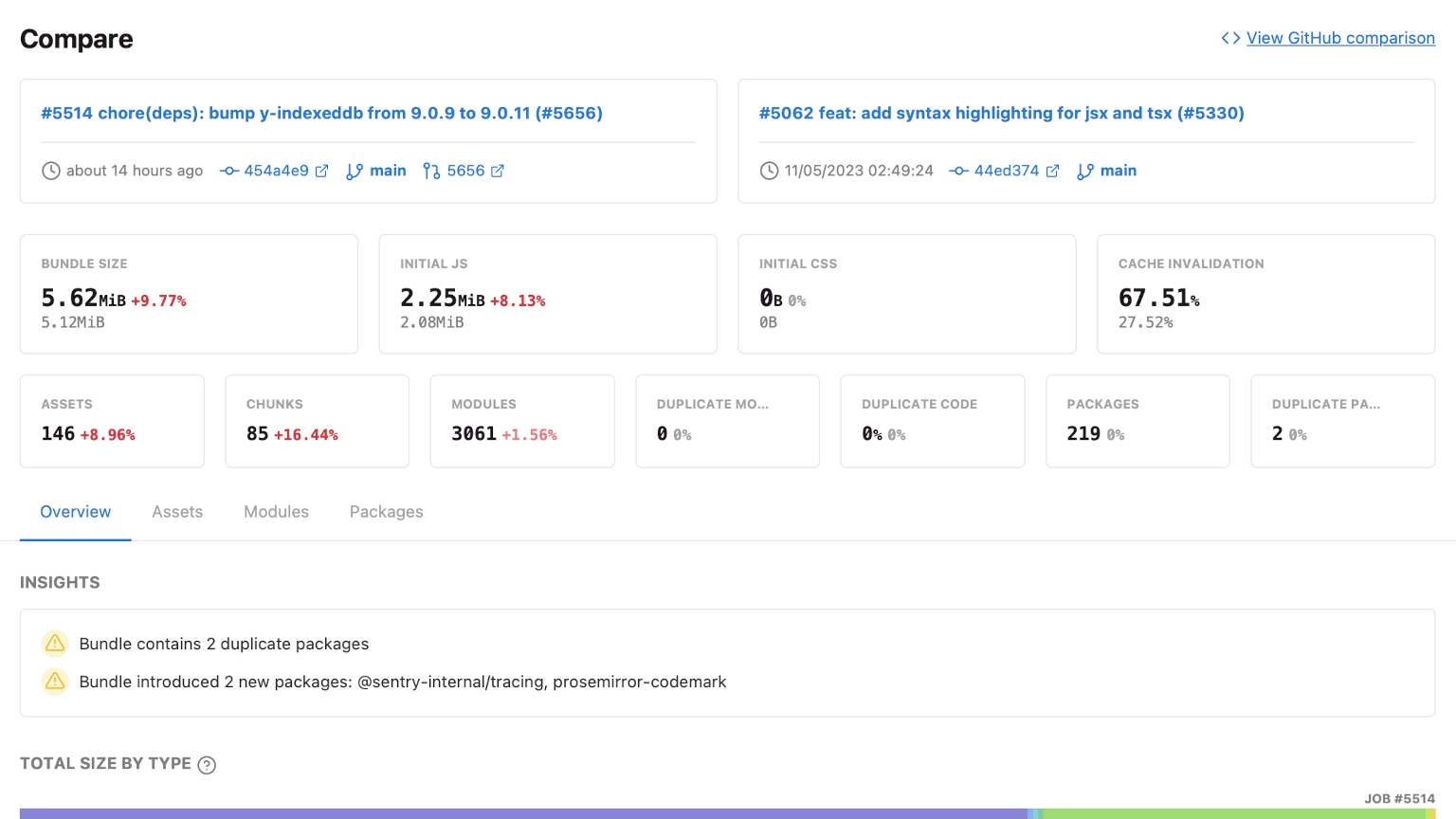Click commit hash 454a4e9 link
1456x819 pixels.
pyautogui.click(x=276, y=171)
